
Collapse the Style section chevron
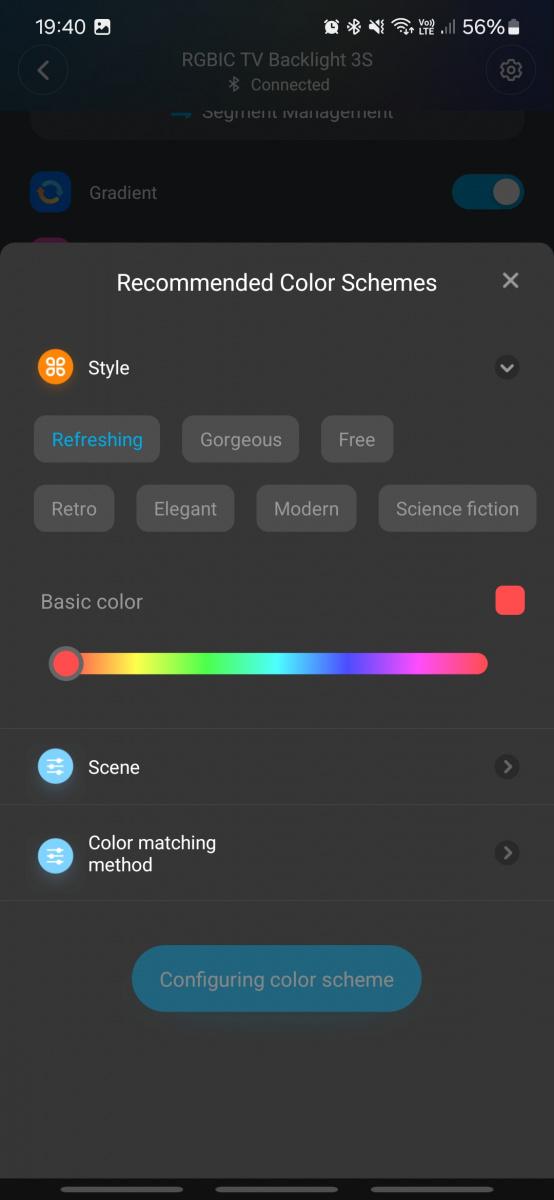(507, 368)
